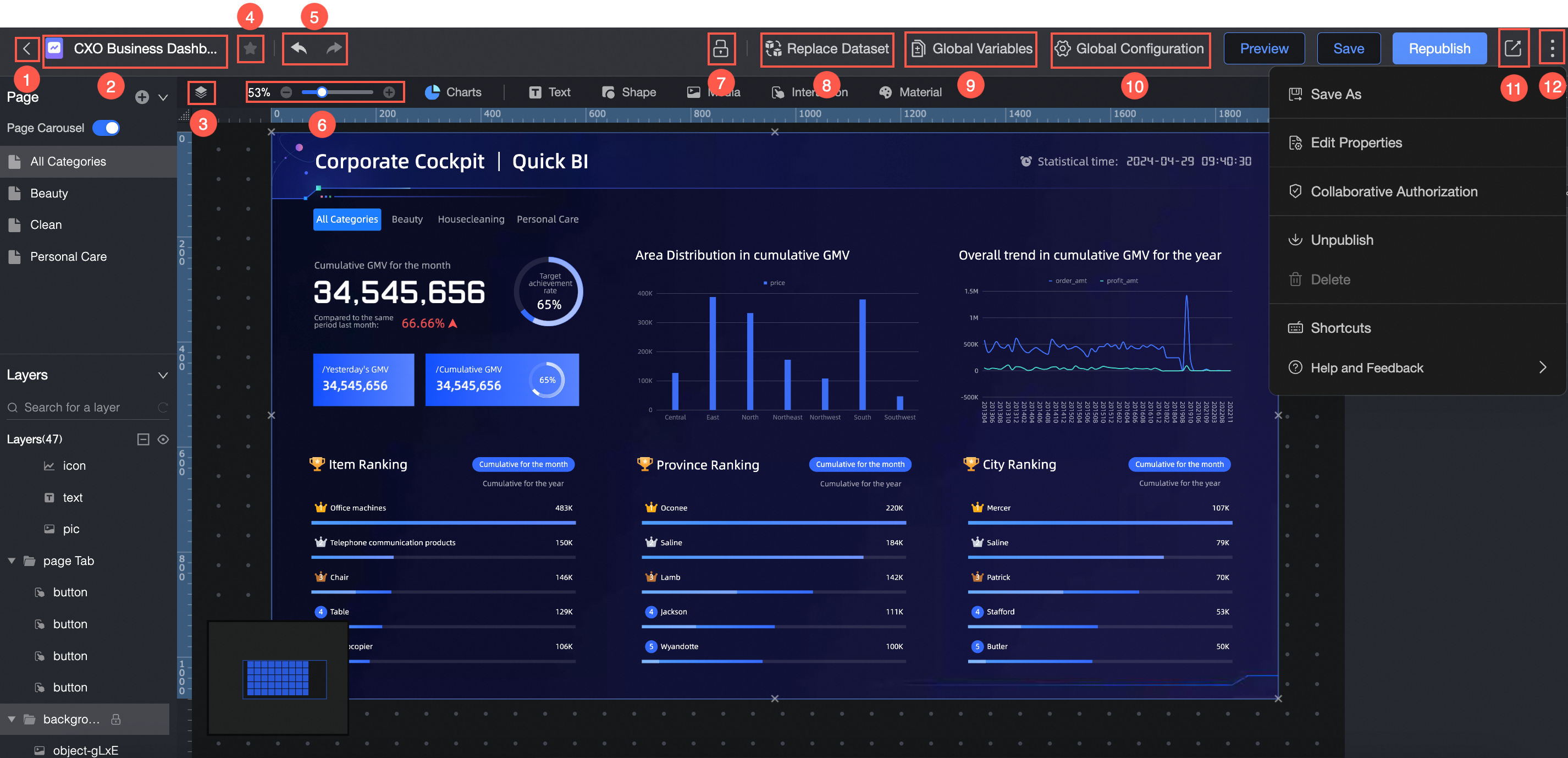
Task: Unlock the background folder layer
Action: [x=115, y=719]
